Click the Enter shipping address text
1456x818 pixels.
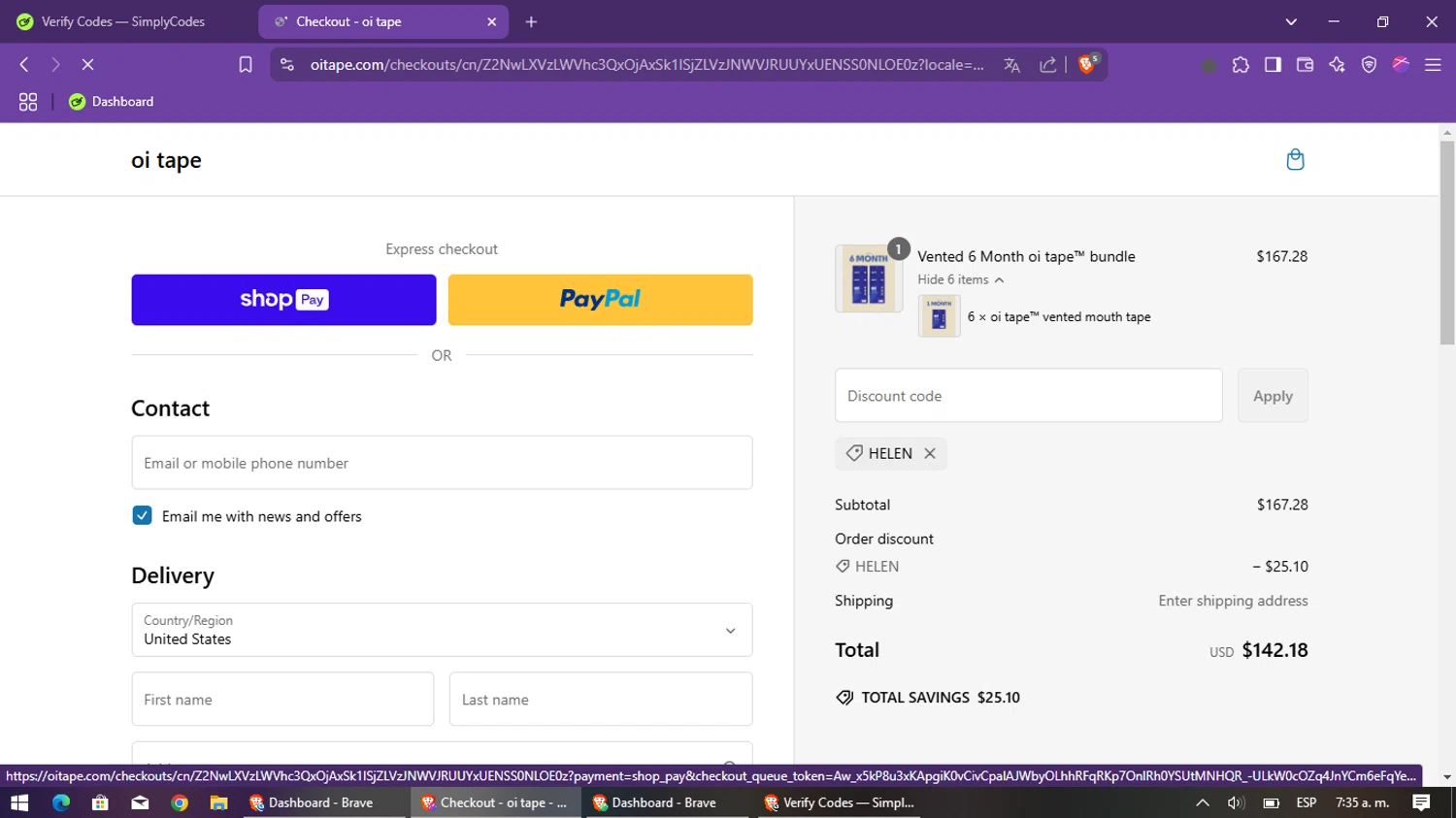1233,601
